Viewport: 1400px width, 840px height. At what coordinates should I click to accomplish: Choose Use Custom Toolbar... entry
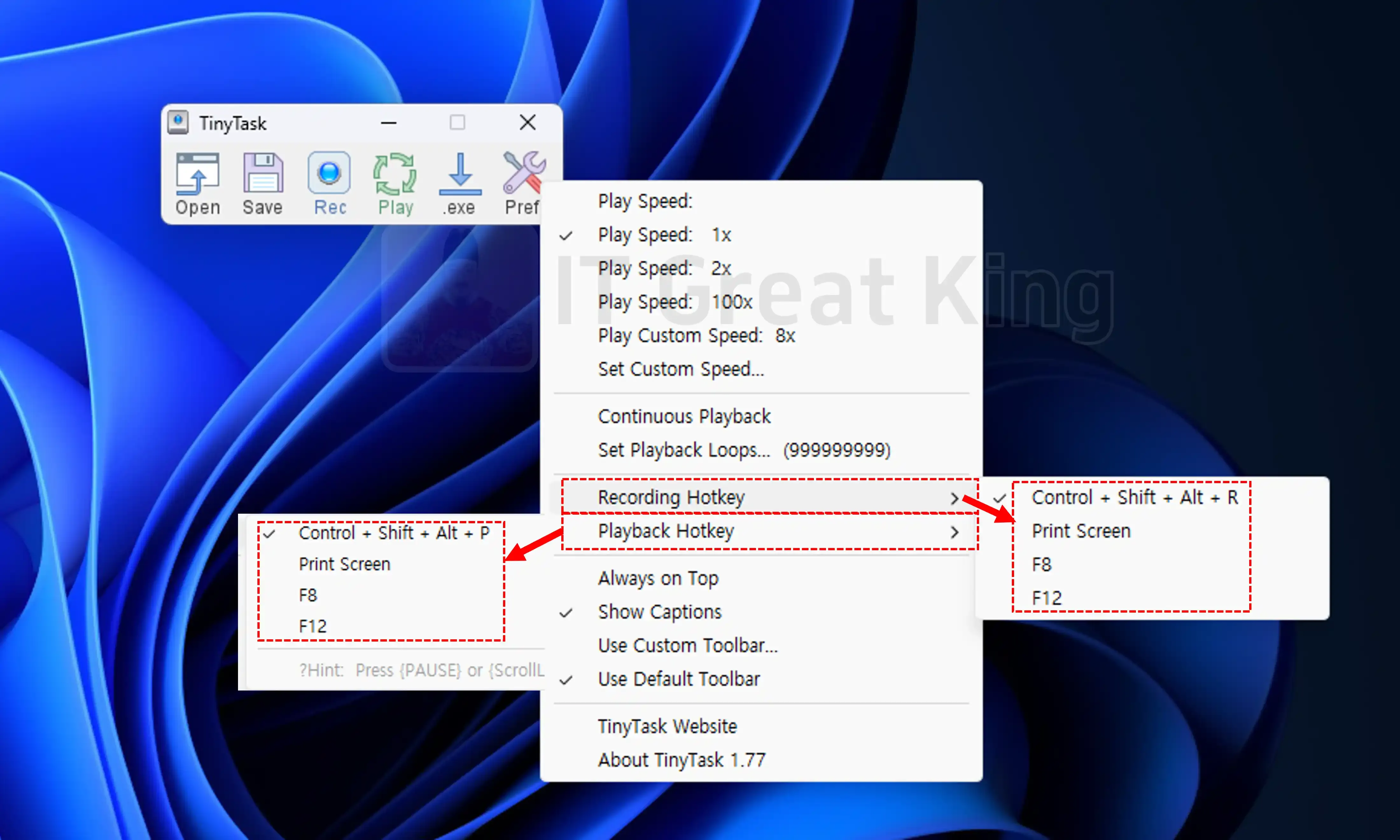[761, 645]
